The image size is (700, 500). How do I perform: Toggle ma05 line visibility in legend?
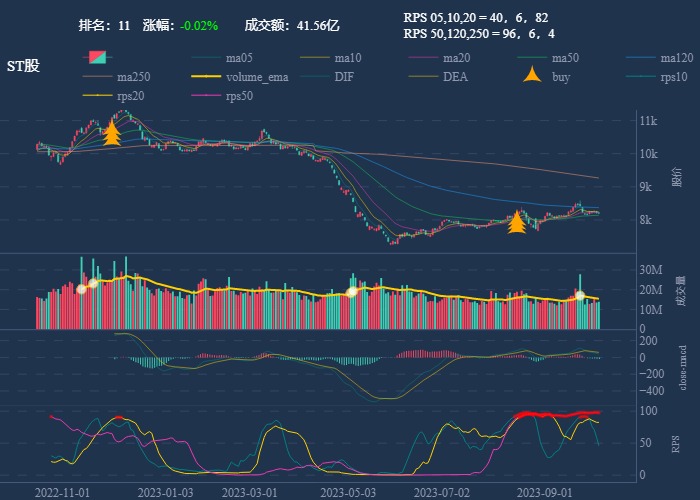pyautogui.click(x=238, y=58)
